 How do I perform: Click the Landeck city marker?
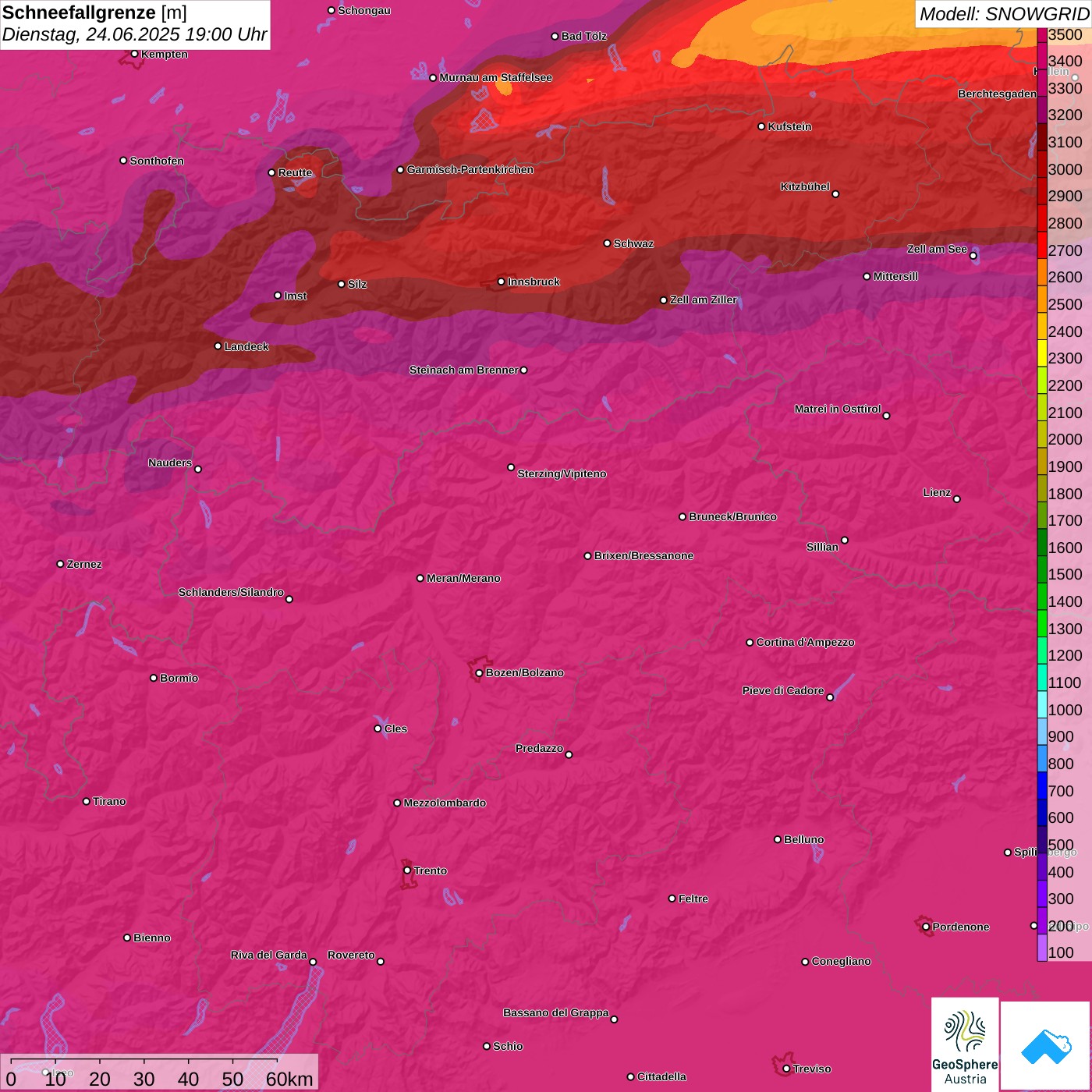(218, 346)
